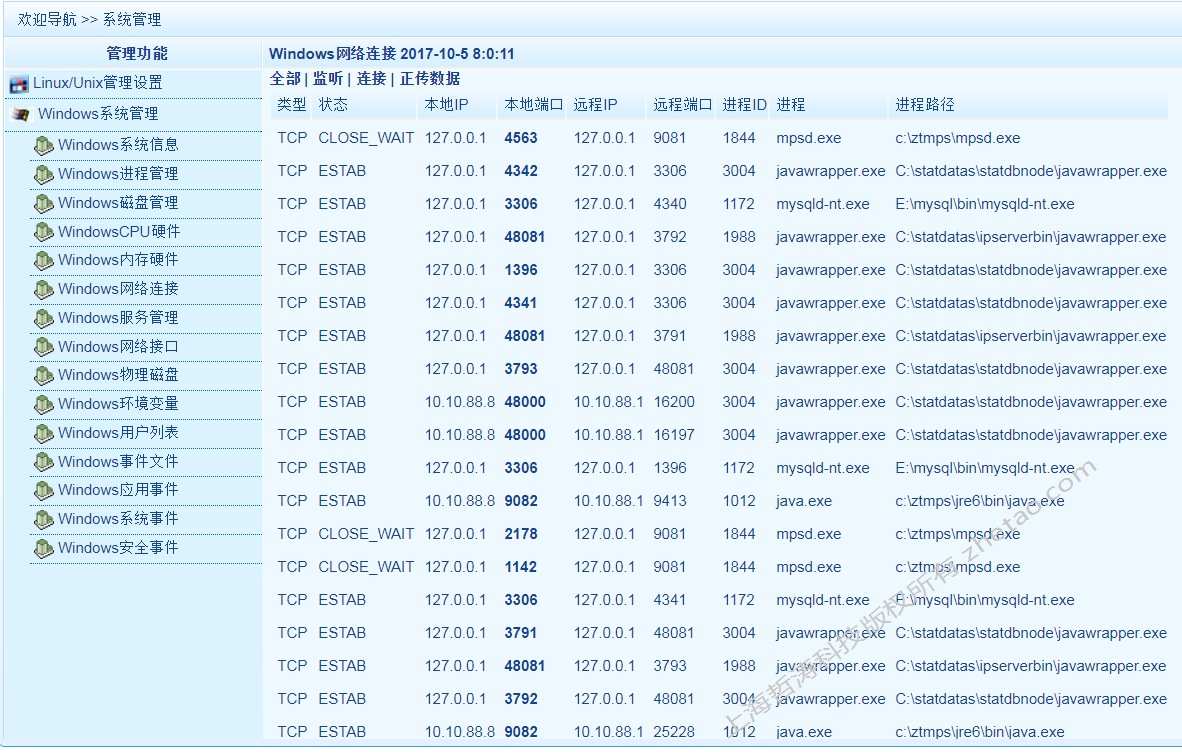Click local port 1396 cell
Screen dimensions: 1182x754
(521, 270)
